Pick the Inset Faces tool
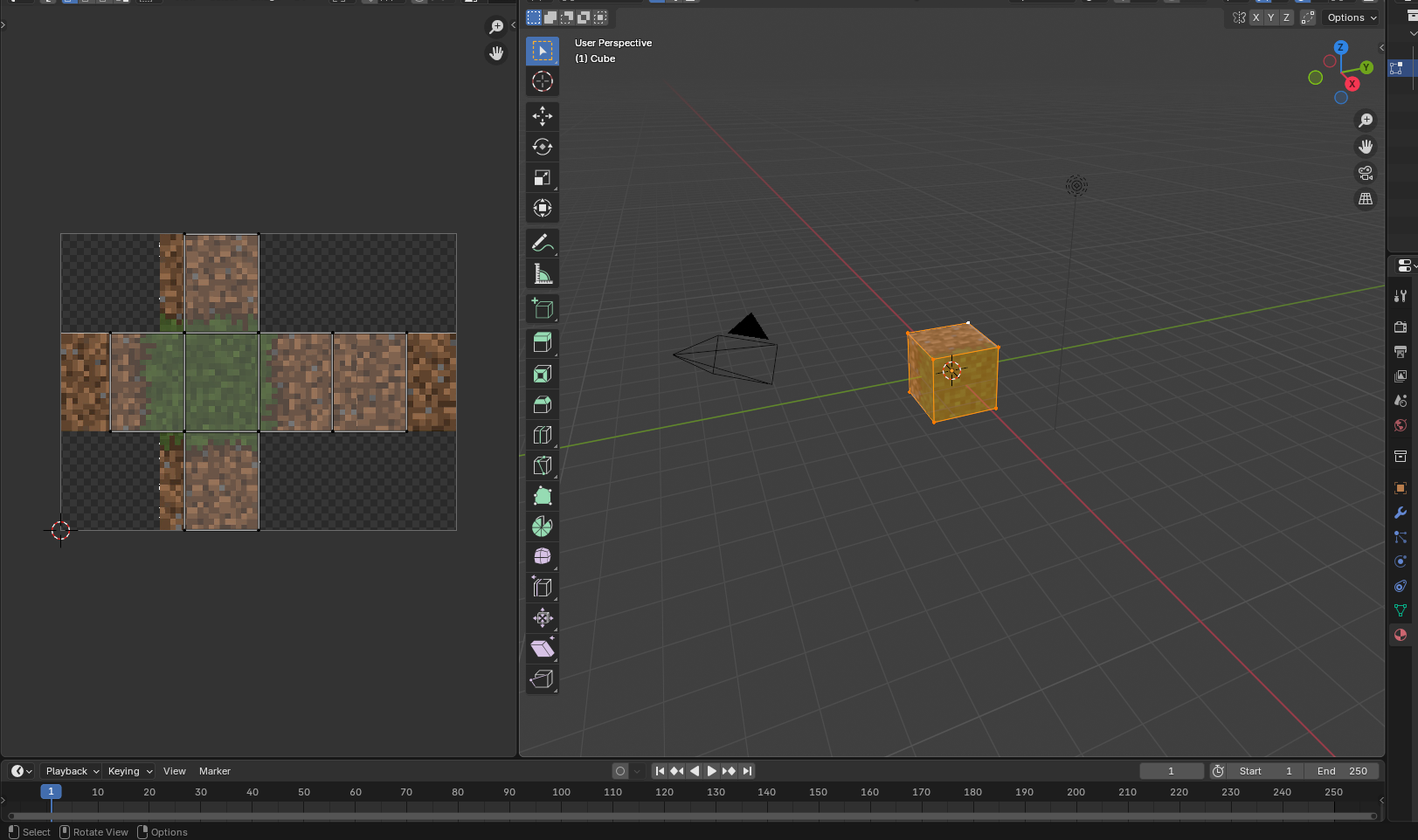 pyautogui.click(x=543, y=374)
